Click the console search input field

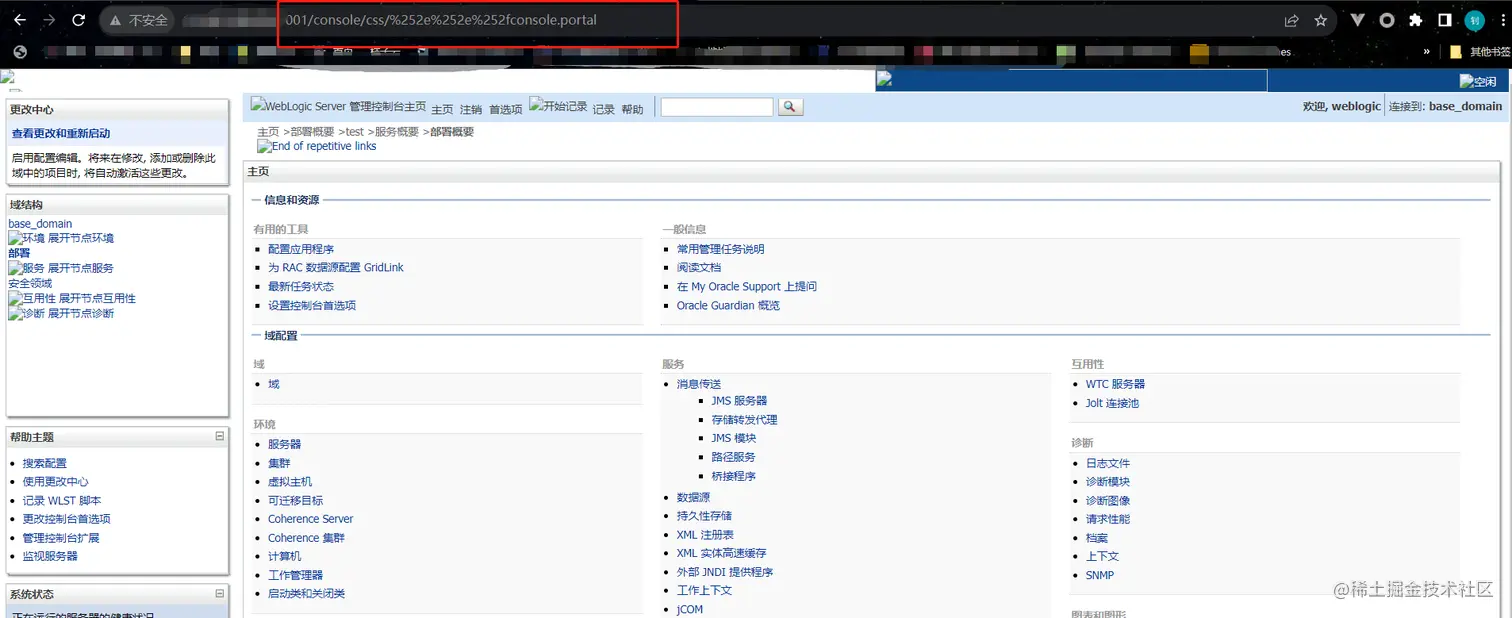click(717, 106)
